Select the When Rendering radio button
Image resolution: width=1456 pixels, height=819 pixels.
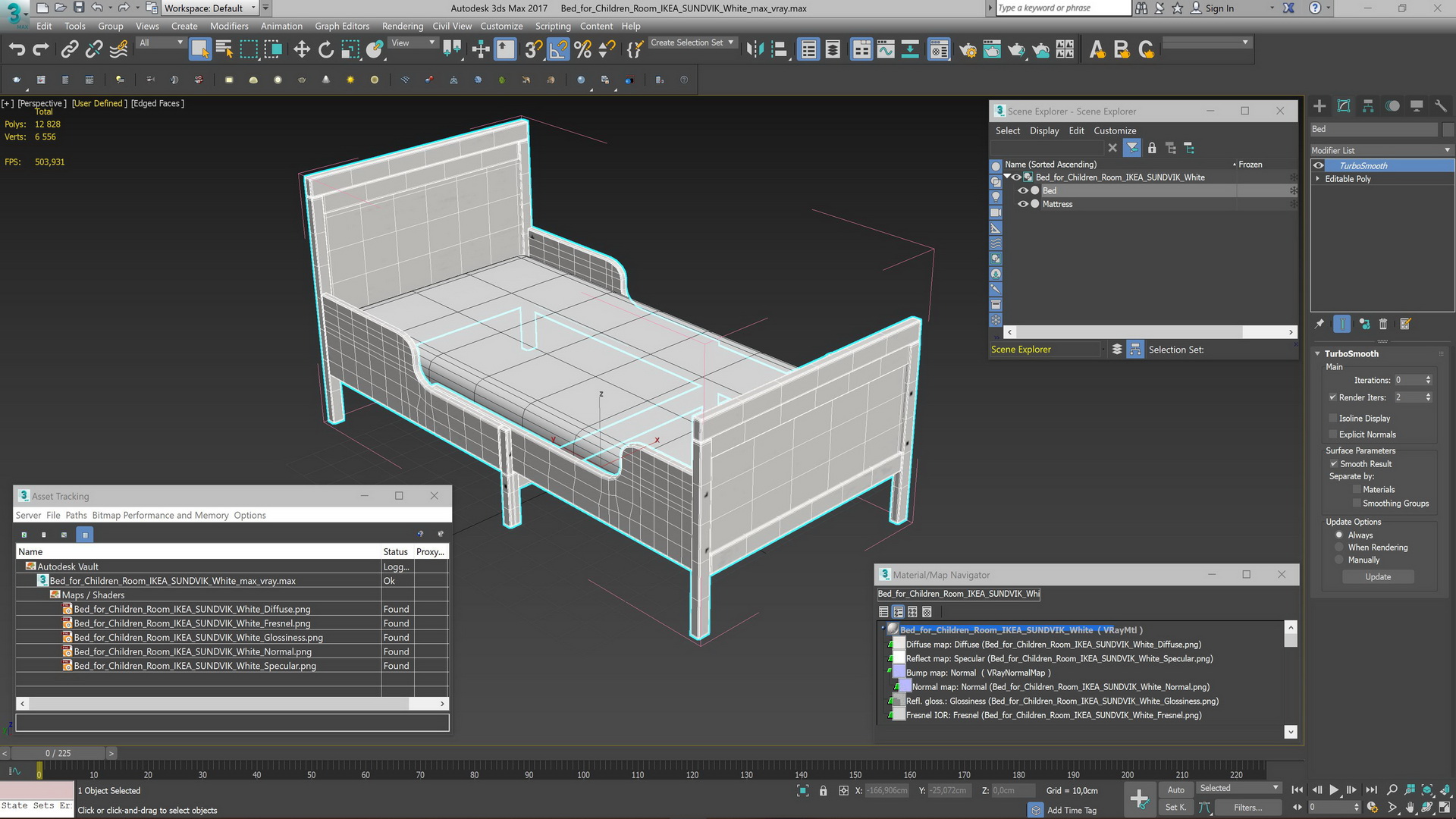pos(1339,548)
